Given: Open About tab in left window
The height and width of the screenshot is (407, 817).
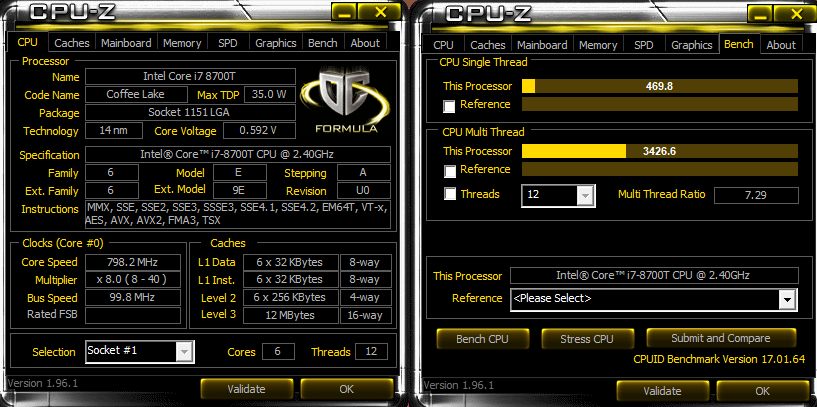Looking at the screenshot, I should coord(365,43).
